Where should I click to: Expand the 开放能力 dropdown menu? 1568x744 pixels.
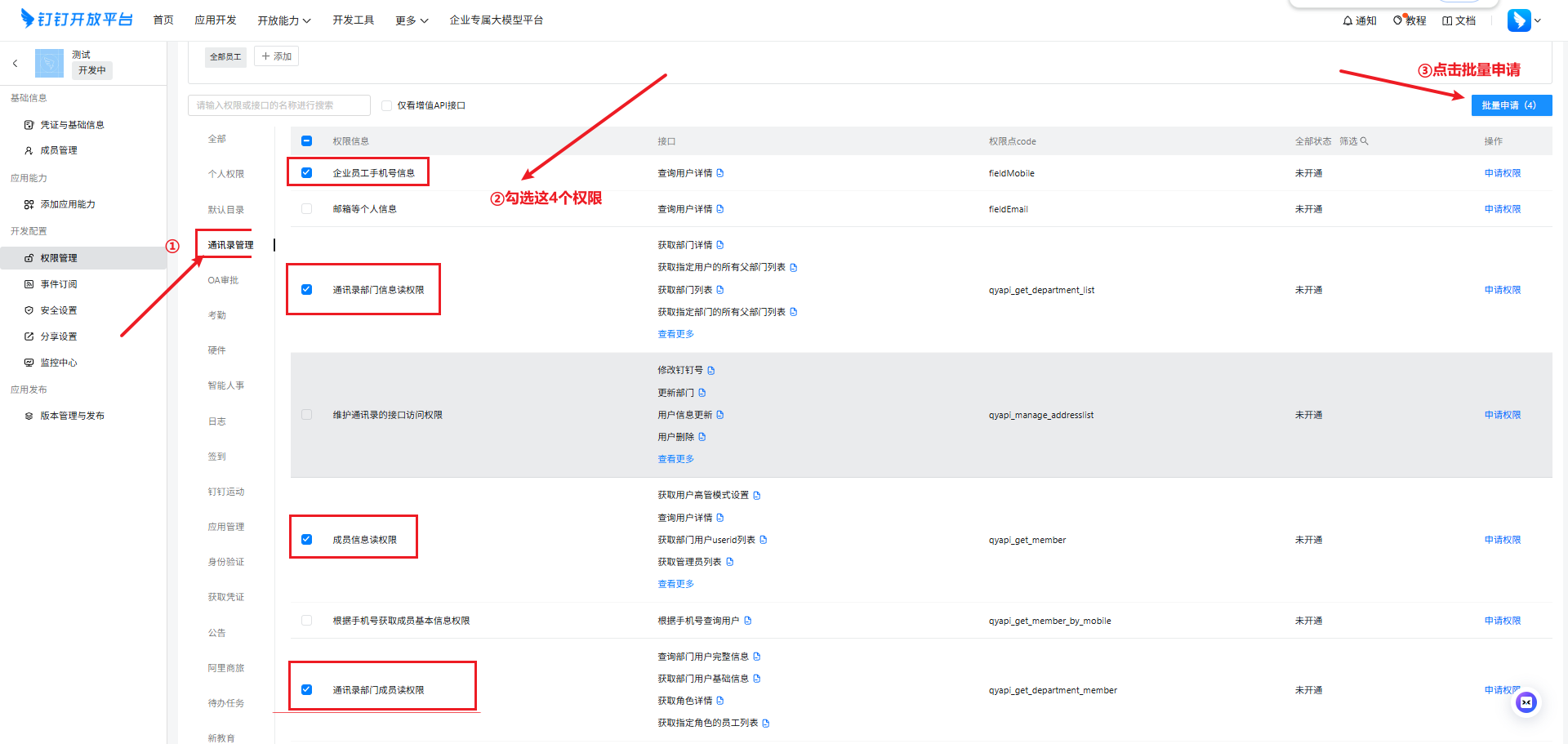point(283,20)
